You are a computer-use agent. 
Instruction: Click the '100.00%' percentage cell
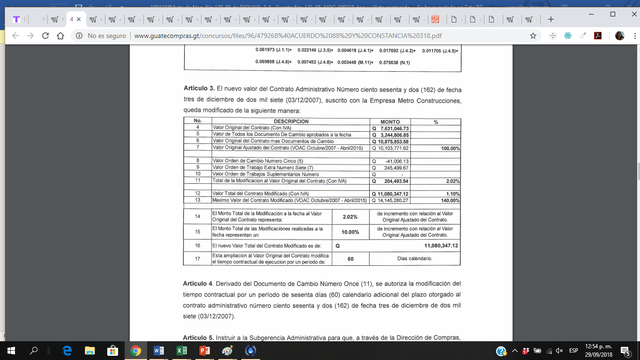tap(450, 148)
